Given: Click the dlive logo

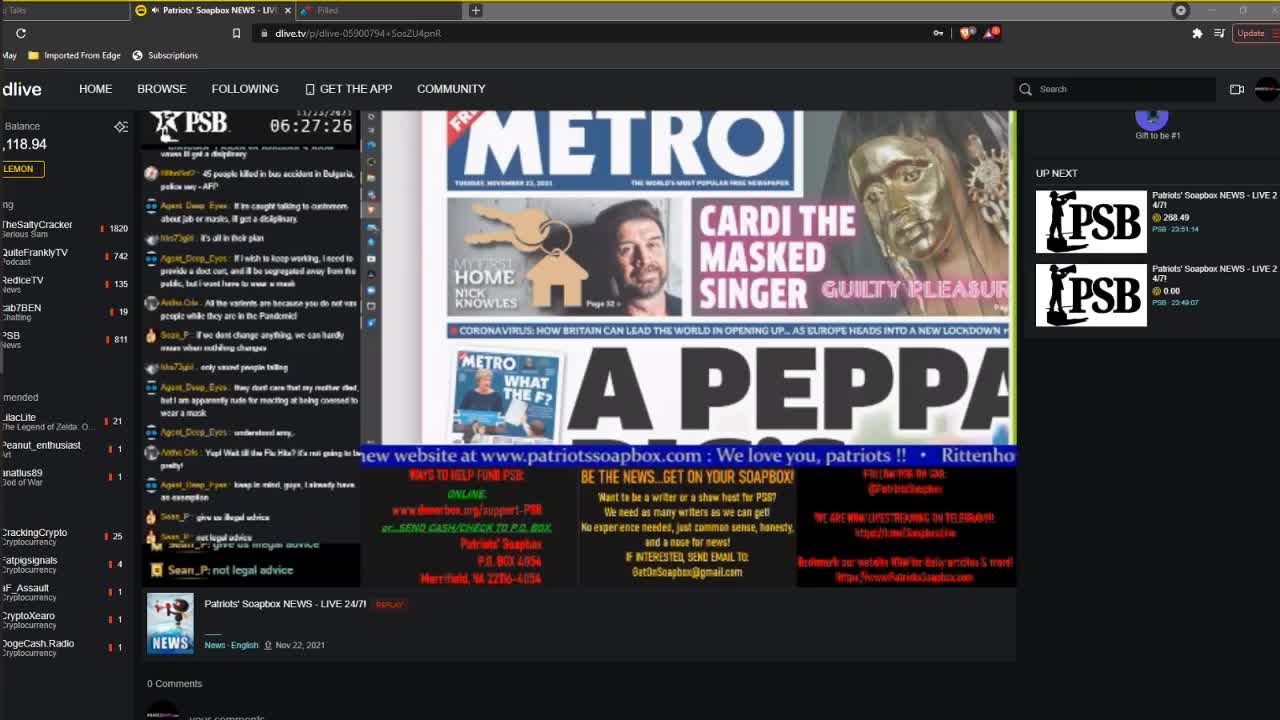Looking at the screenshot, I should click(x=21, y=89).
